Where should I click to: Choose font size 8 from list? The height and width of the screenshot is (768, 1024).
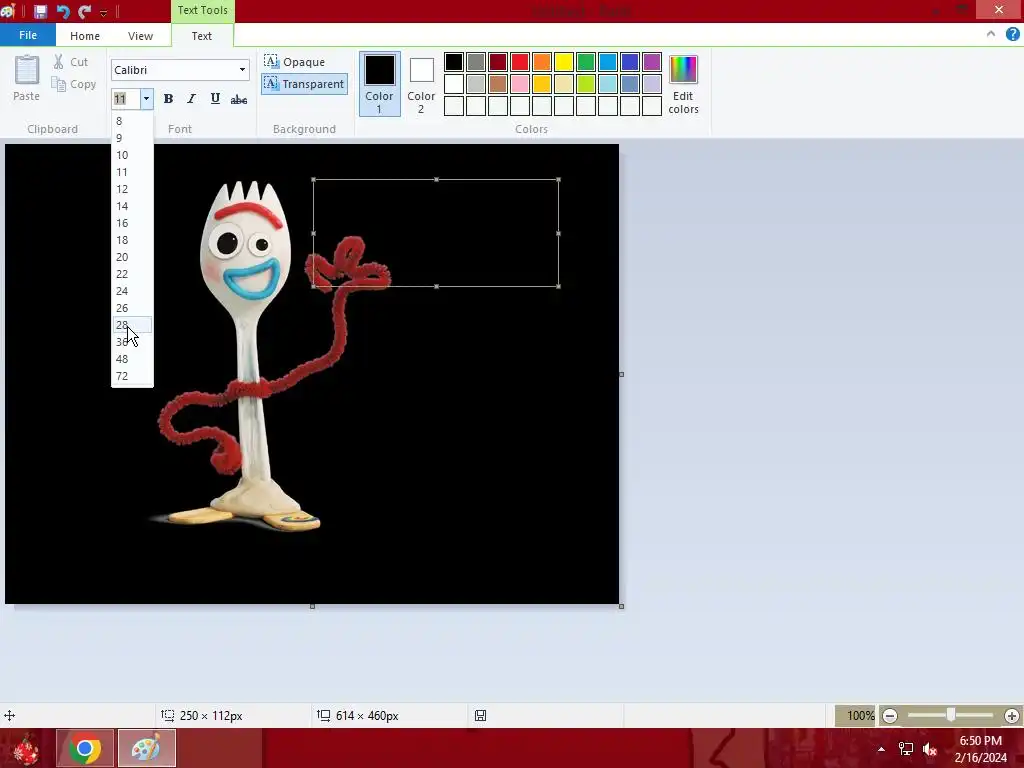[x=133, y=121]
